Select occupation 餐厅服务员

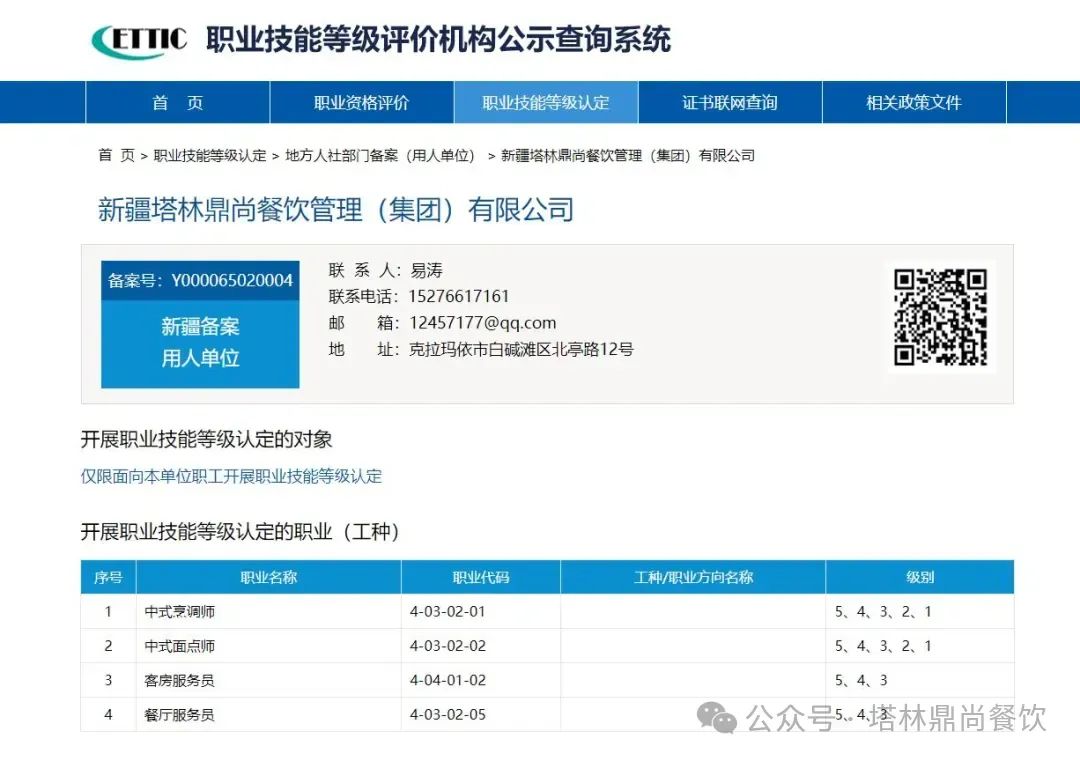[180, 715]
